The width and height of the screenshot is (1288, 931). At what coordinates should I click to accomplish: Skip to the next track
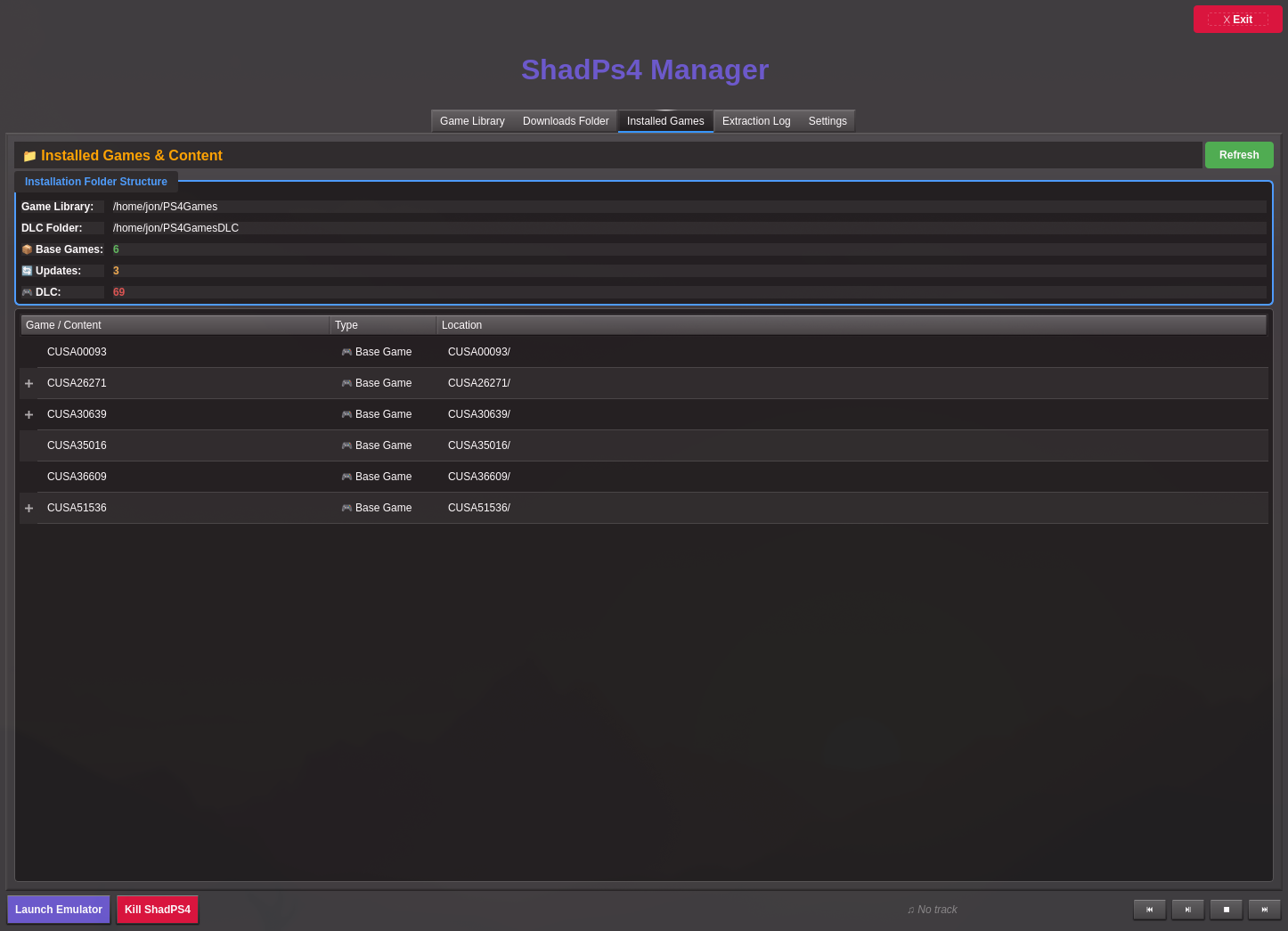pyautogui.click(x=1264, y=910)
